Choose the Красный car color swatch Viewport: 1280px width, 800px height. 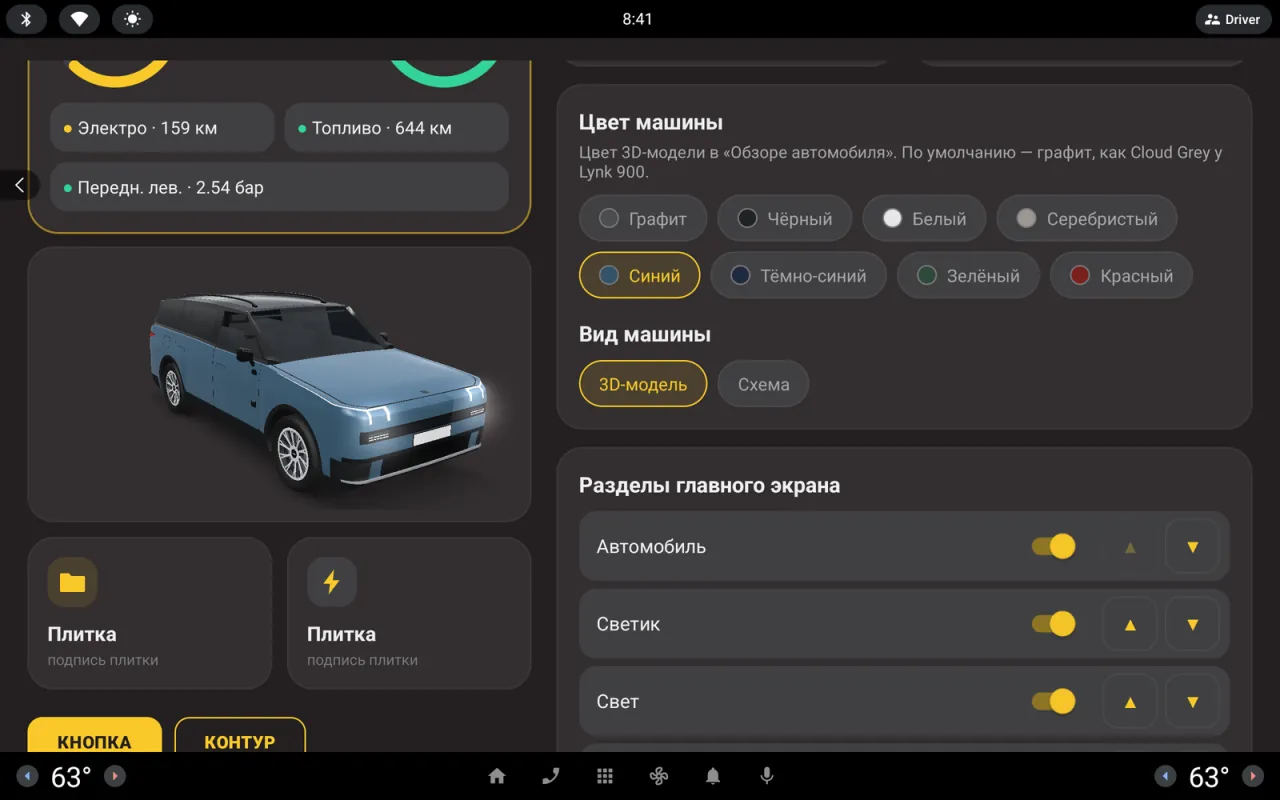coord(1121,276)
